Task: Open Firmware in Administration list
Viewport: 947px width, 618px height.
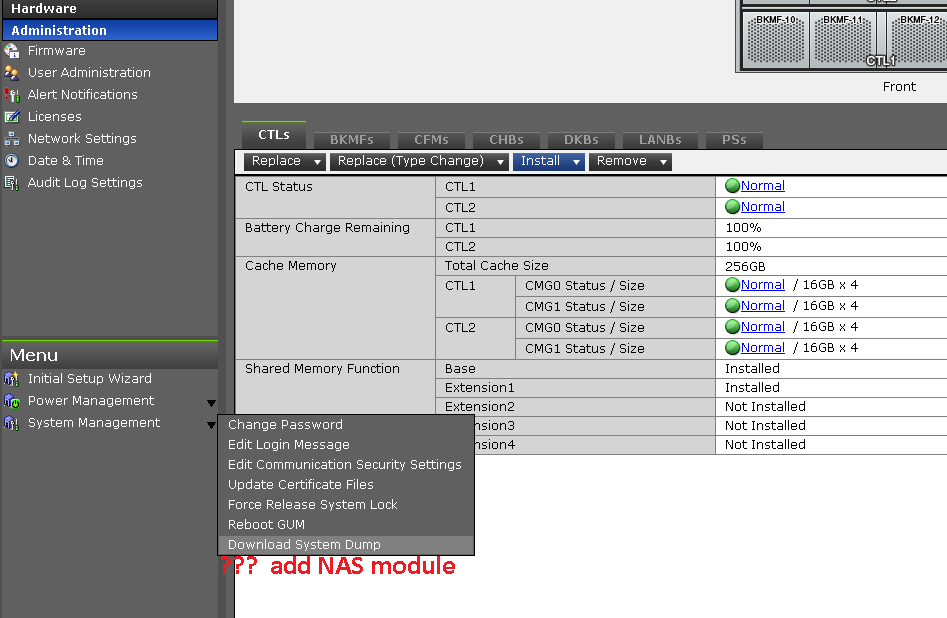Action: pyautogui.click(x=57, y=51)
